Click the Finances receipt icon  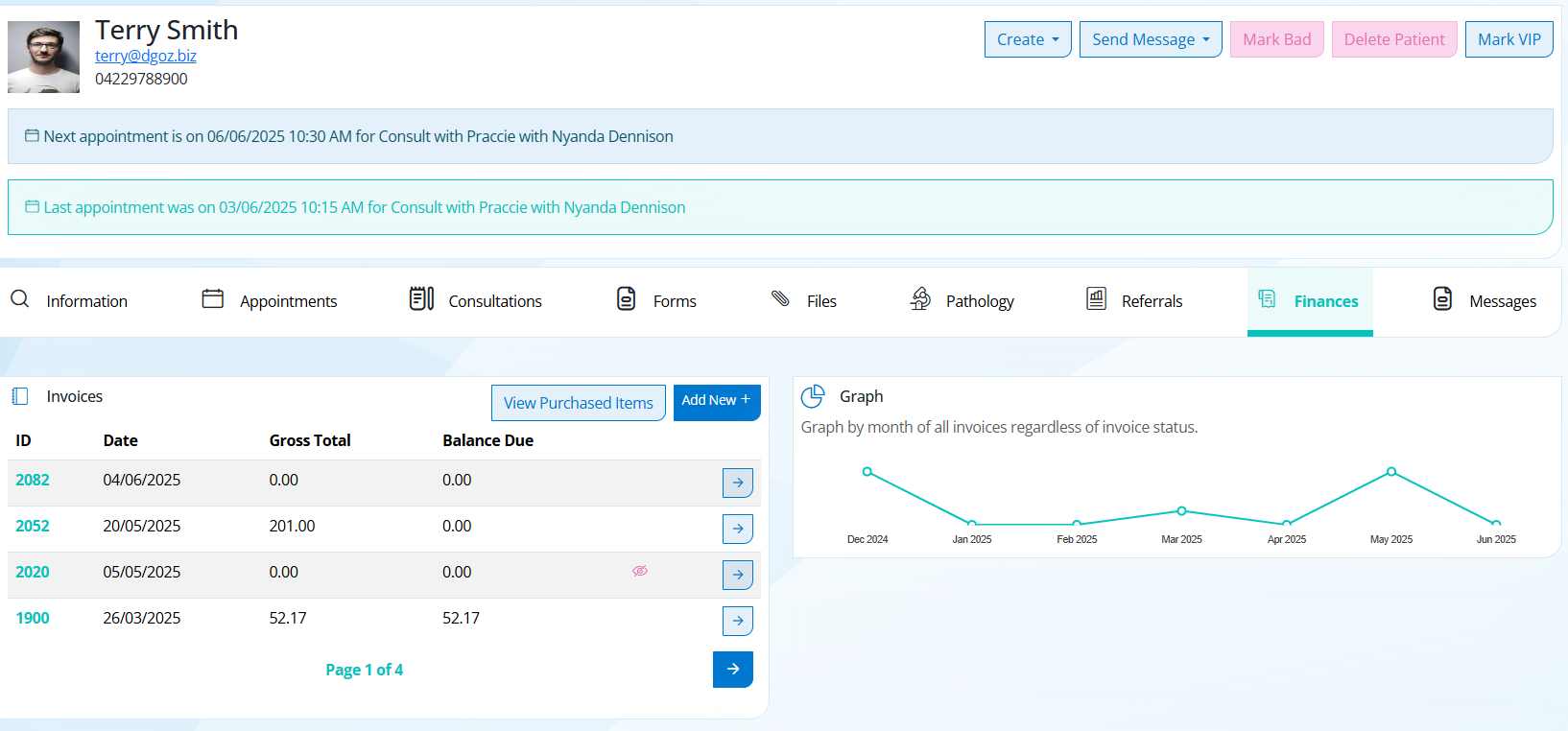[x=1267, y=299]
